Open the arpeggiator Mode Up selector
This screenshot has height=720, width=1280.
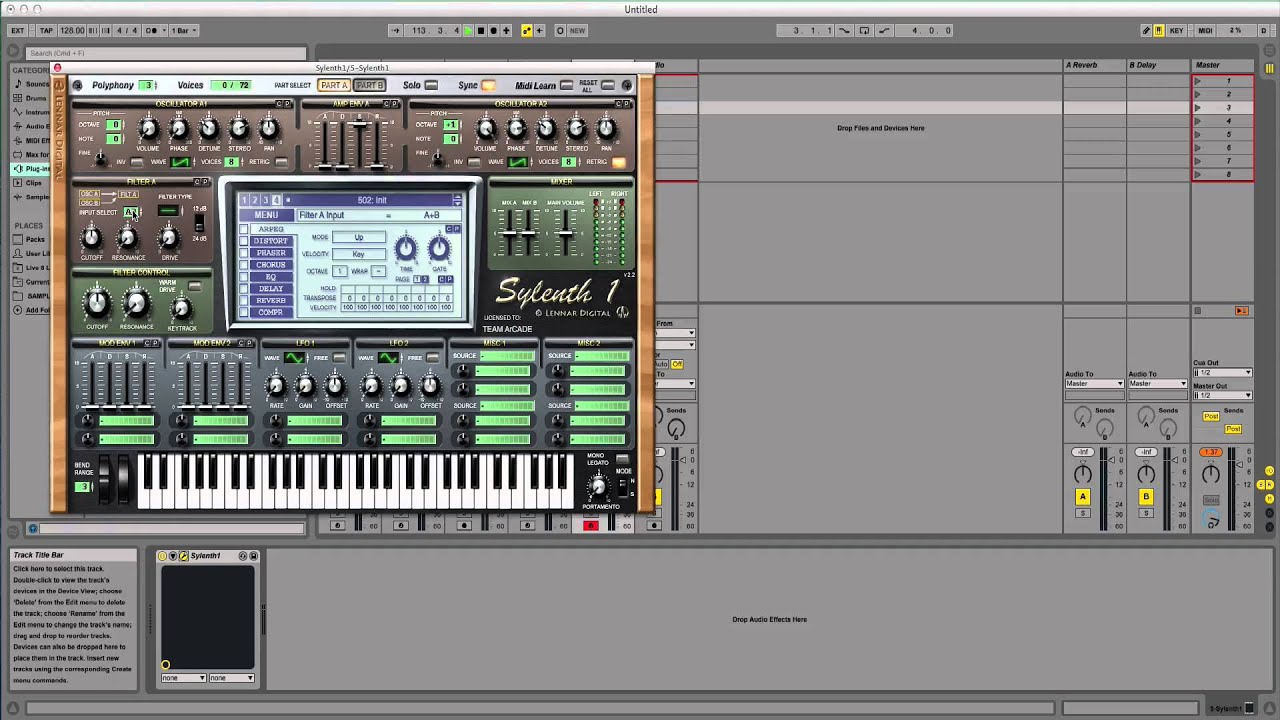[359, 237]
